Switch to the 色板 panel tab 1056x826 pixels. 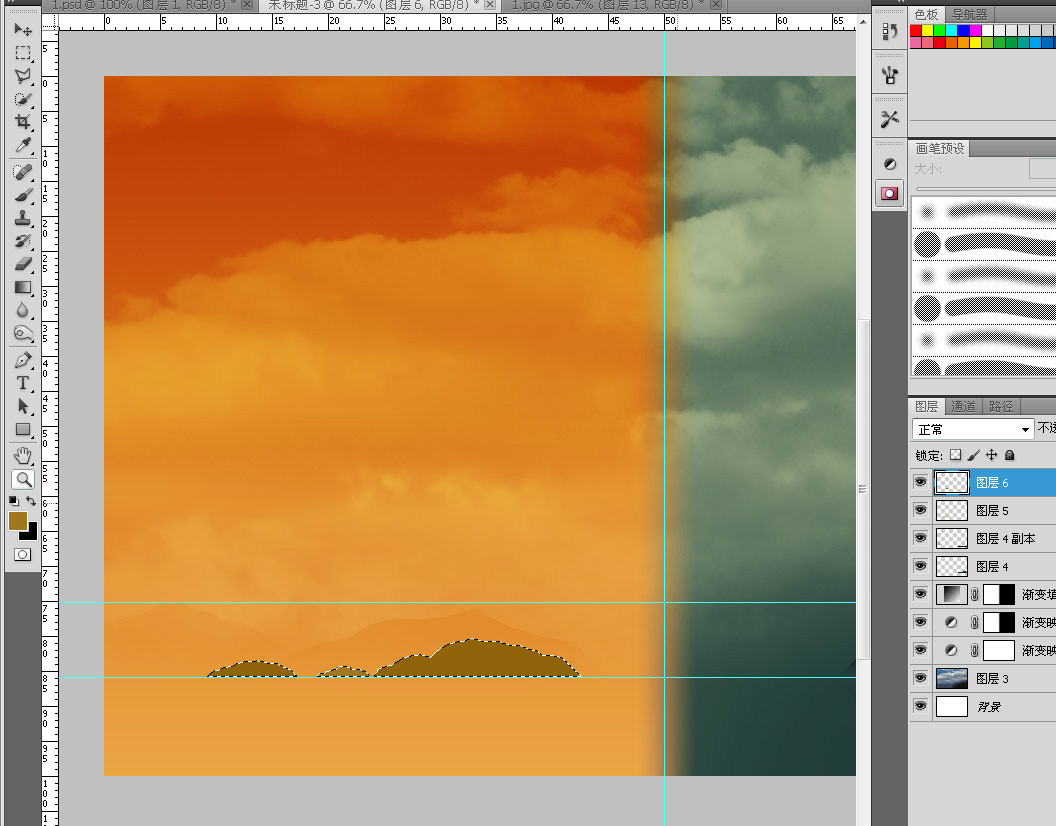[926, 14]
